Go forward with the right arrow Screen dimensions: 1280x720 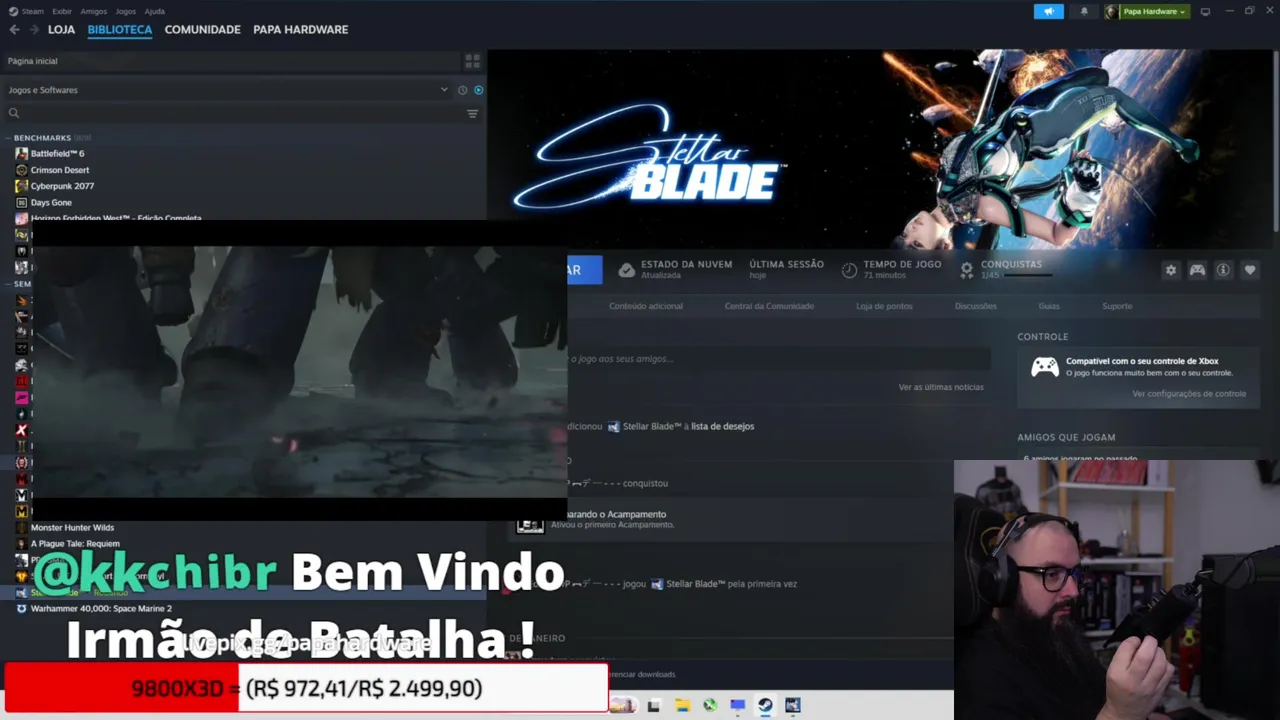(x=34, y=30)
